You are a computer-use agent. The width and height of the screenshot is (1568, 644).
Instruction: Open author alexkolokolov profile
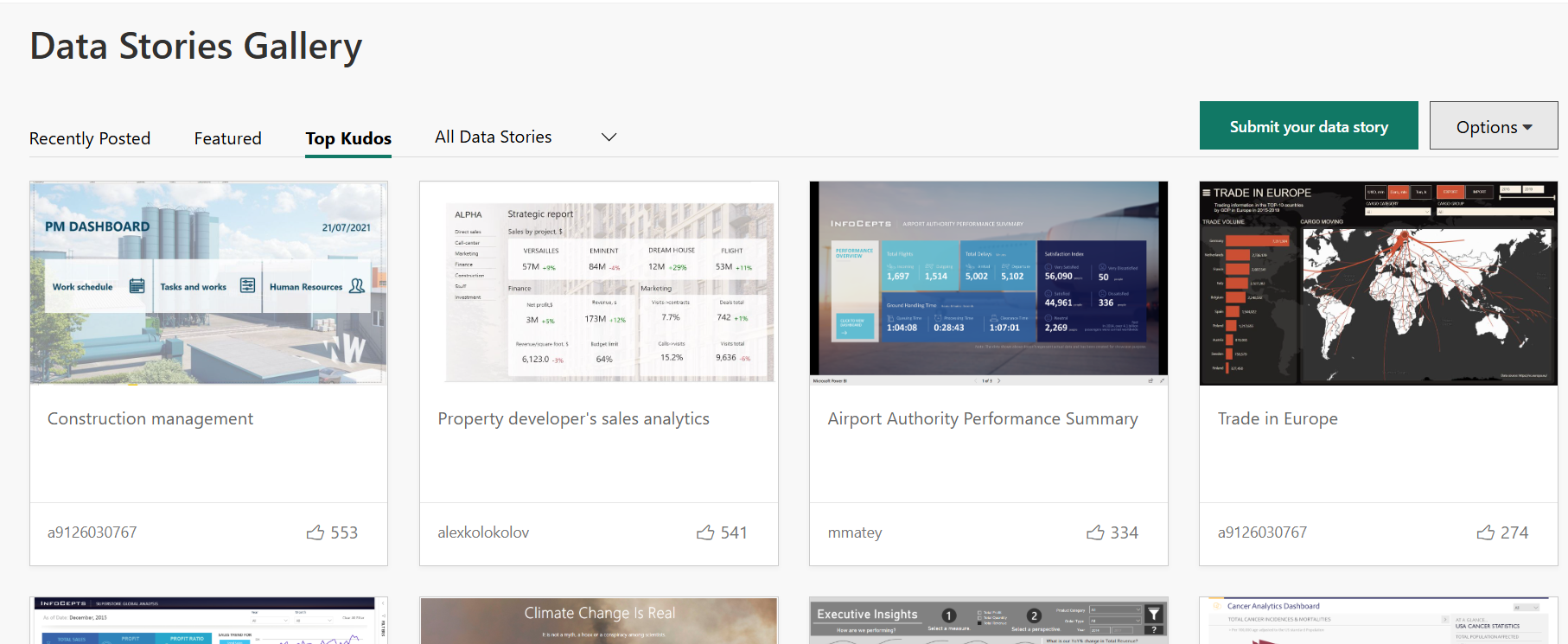[483, 532]
